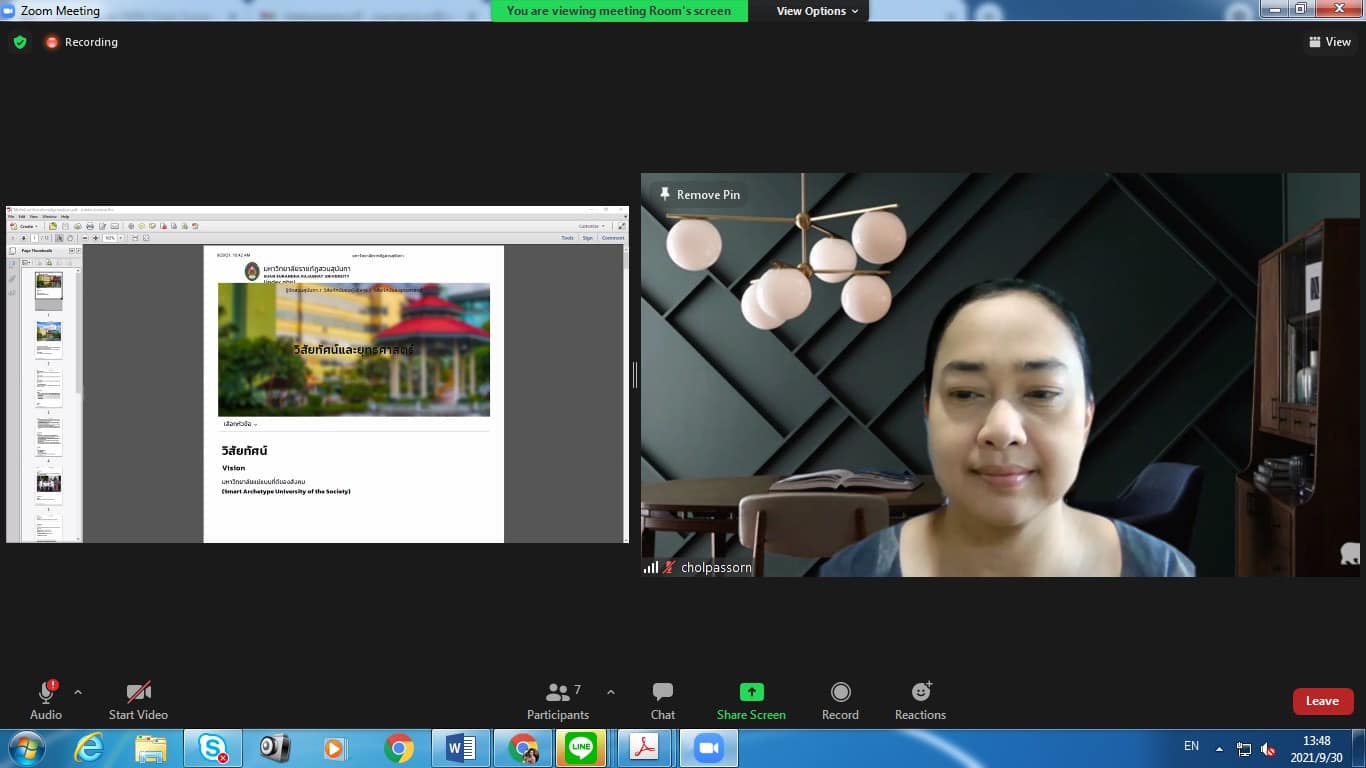Viewport: 1366px width, 768px height.
Task: Click the red Leave button
Action: click(1322, 701)
